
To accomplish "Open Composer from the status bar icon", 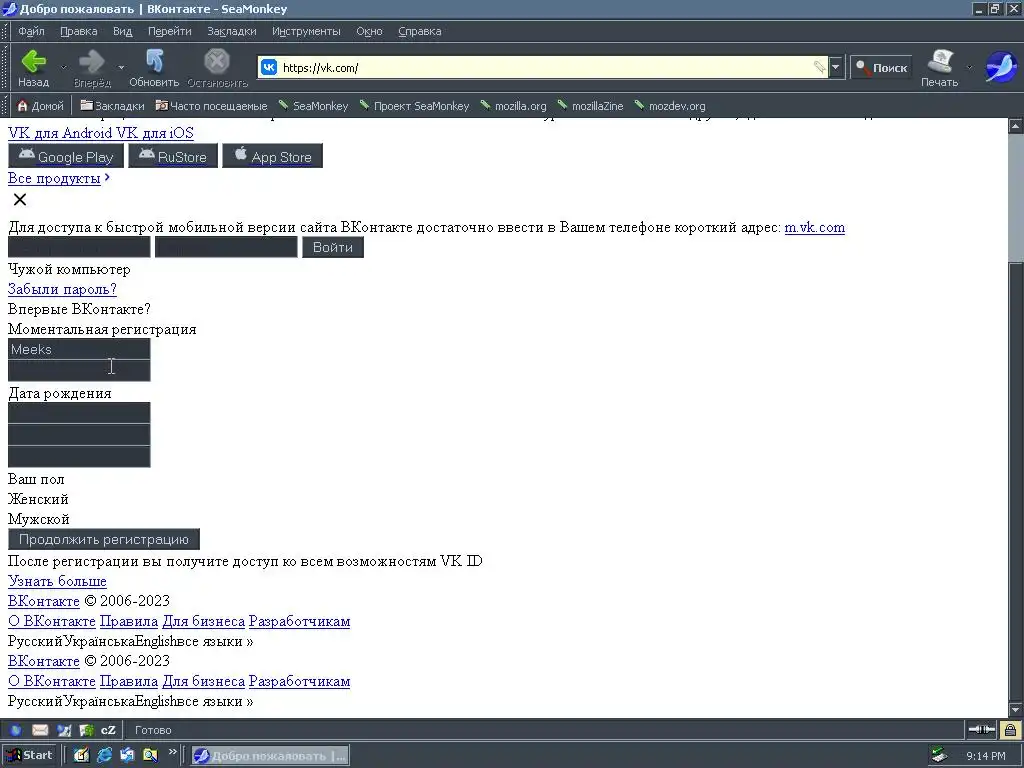I will pyautogui.click(x=63, y=730).
